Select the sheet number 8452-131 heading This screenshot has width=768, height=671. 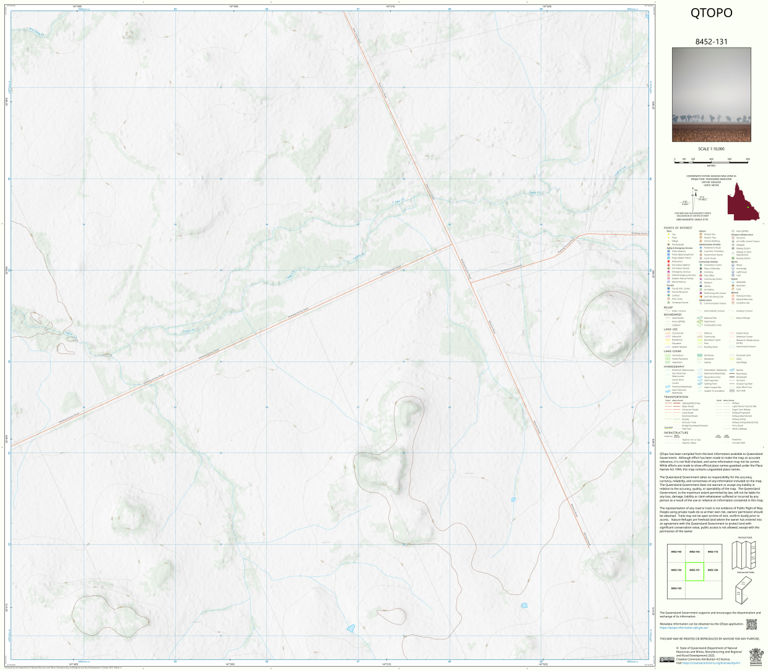711,42
